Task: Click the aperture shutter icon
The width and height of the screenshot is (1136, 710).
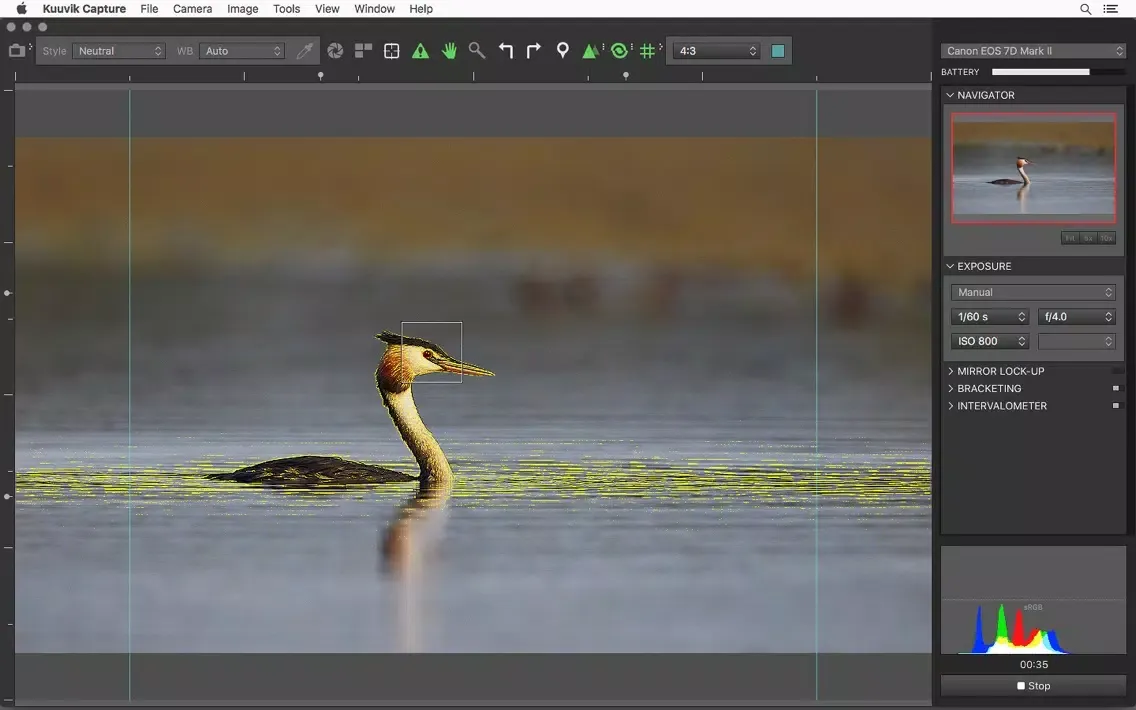Action: (x=335, y=51)
